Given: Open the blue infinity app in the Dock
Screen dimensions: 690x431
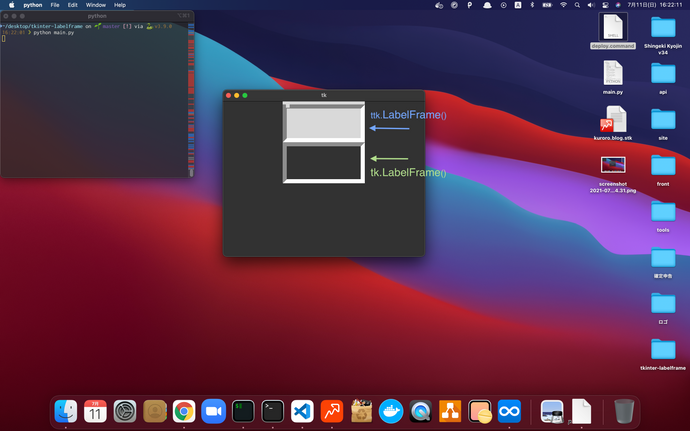Looking at the screenshot, I should [509, 412].
